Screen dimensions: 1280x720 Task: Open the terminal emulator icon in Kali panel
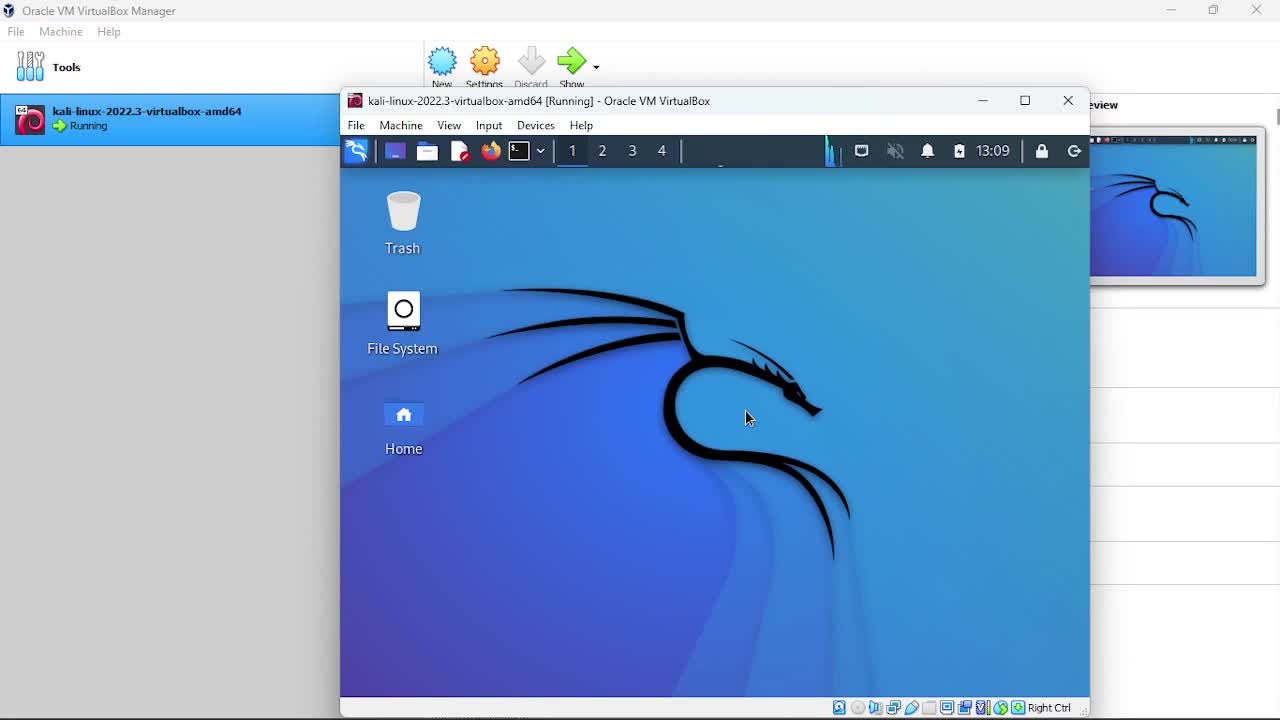519,151
